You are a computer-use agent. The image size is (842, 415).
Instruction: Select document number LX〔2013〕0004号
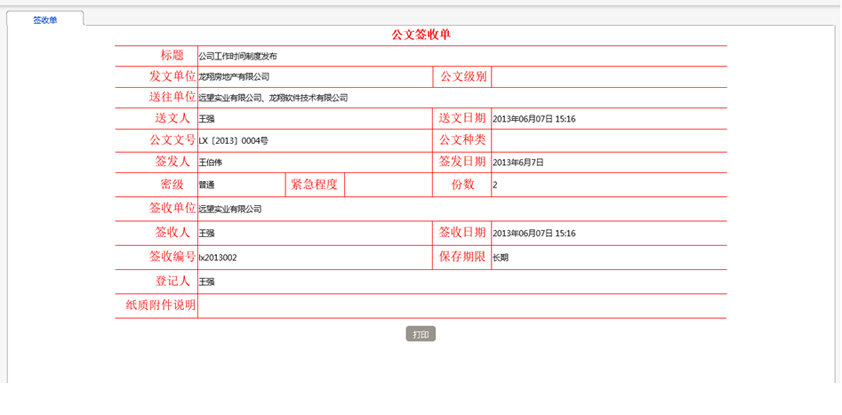pyautogui.click(x=233, y=141)
